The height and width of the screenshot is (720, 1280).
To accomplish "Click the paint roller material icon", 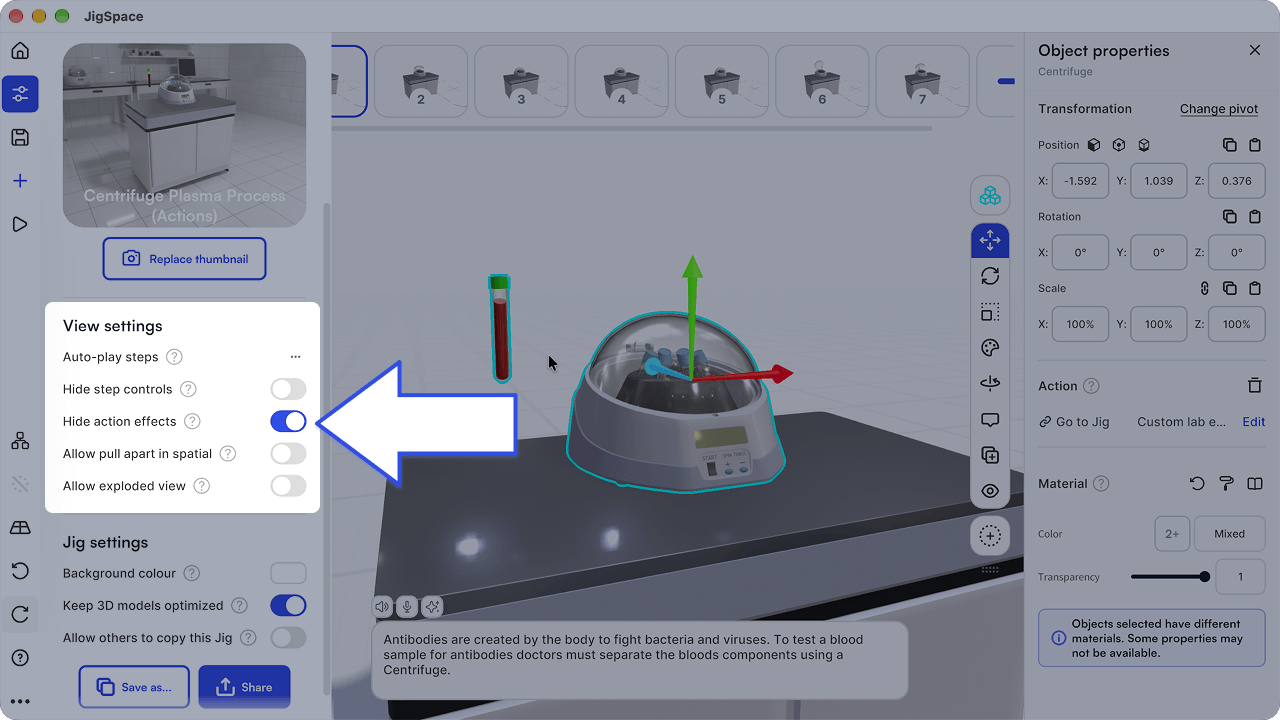I will pyautogui.click(x=1226, y=484).
